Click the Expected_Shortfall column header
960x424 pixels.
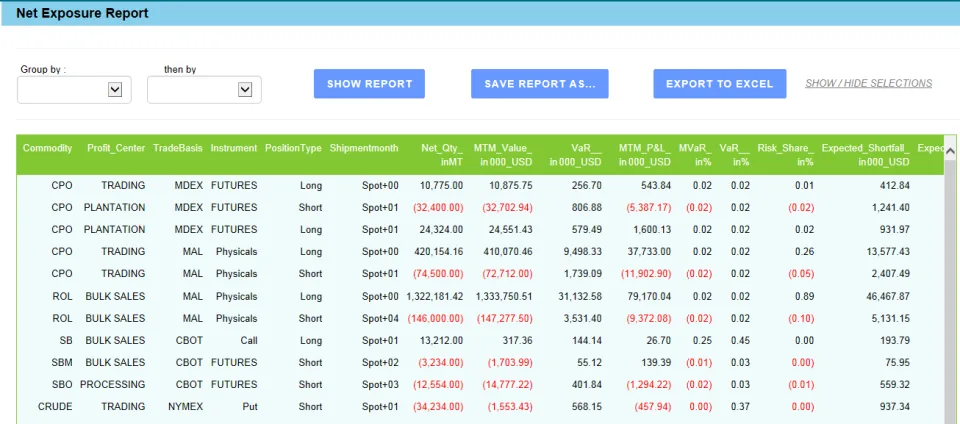coord(866,155)
